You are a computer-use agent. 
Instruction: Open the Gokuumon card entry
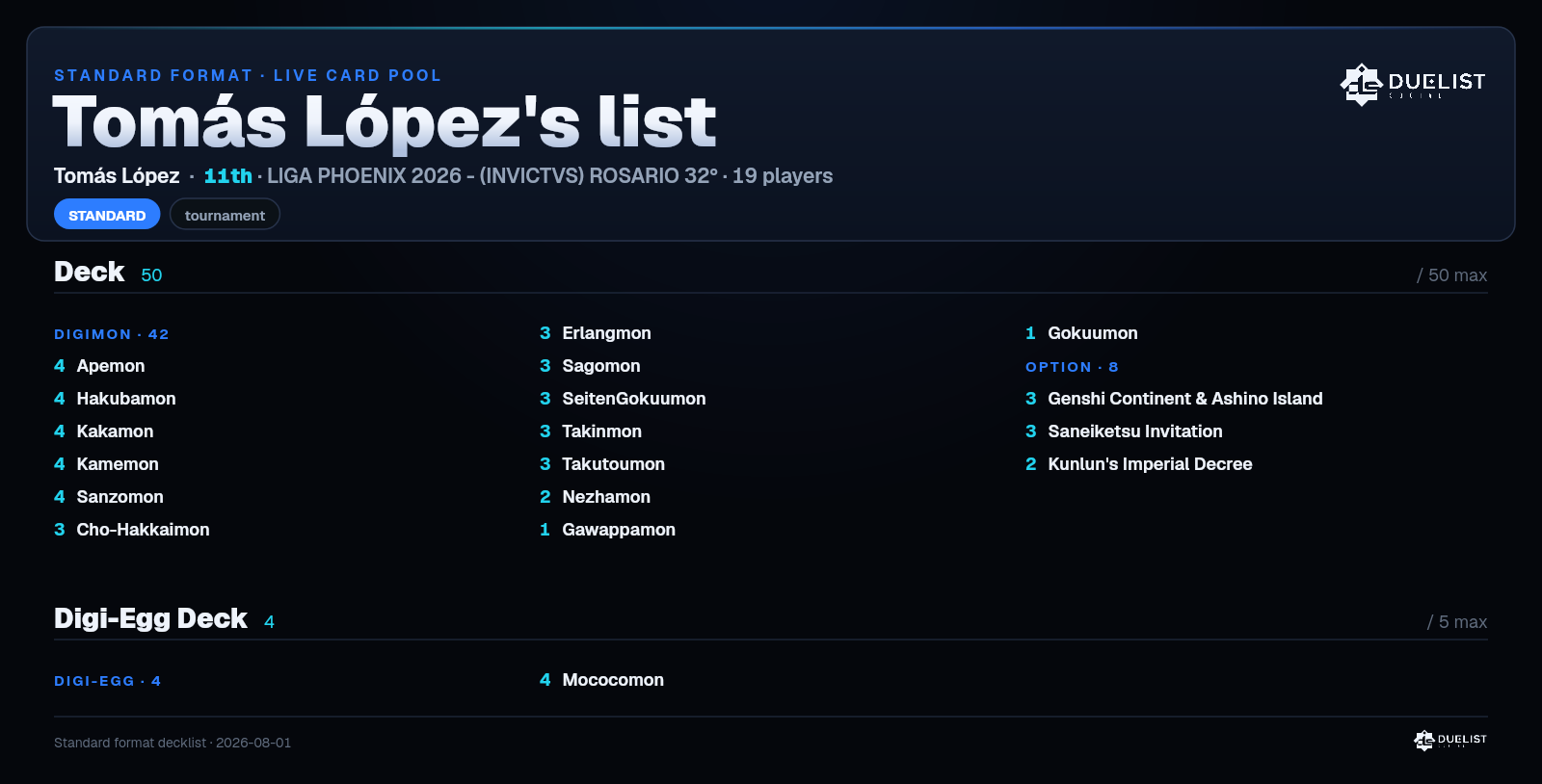point(1081,333)
